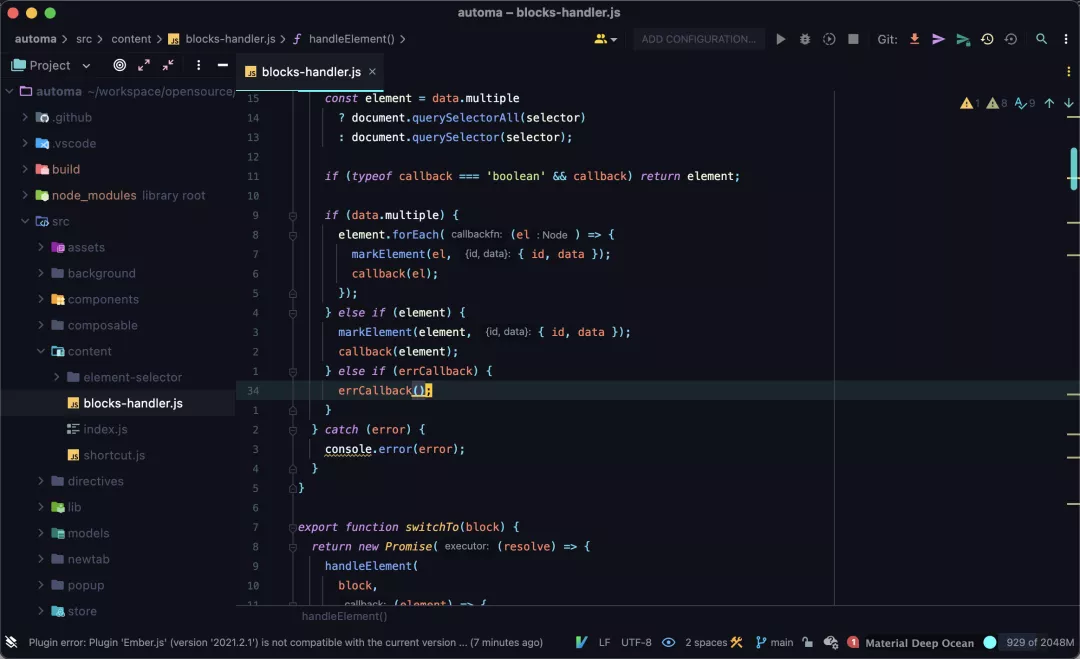Expand the assets folder
This screenshot has height=659, width=1080.
click(41, 247)
